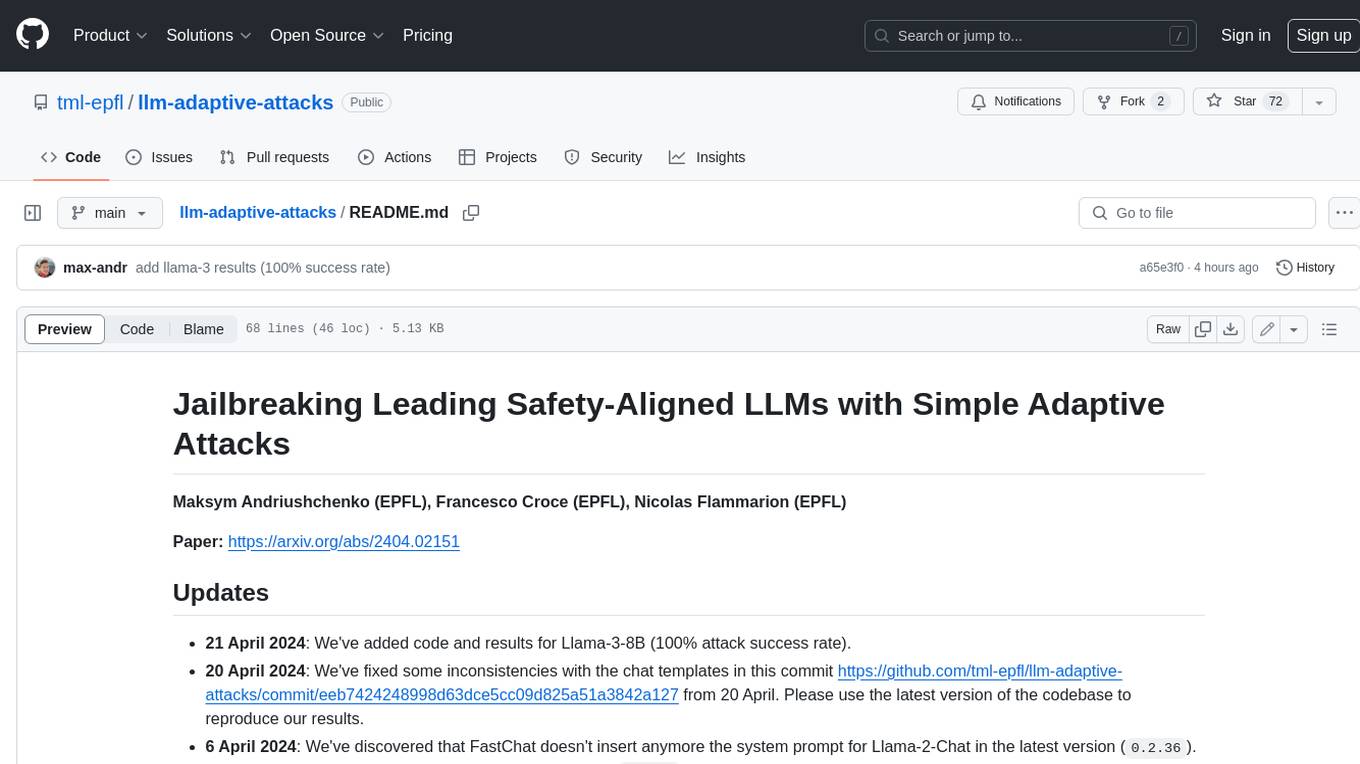This screenshot has height=764, width=1360.
Task: Copy the README.md file path
Action: coord(471,213)
